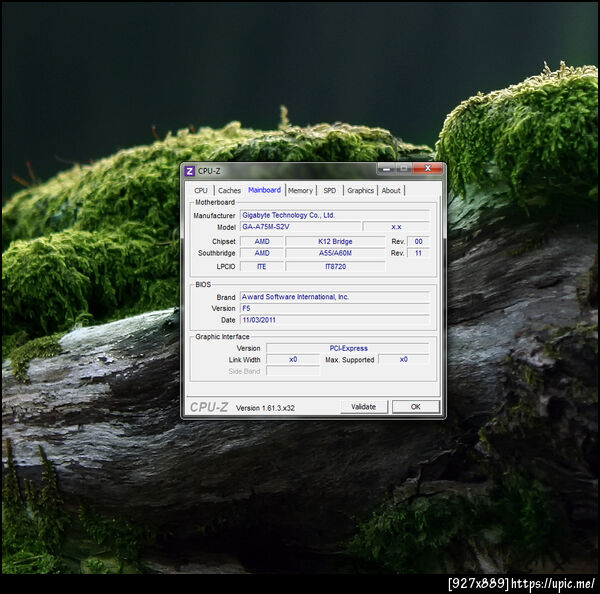Click the PCI-Express version field
The height and width of the screenshot is (594, 600).
pos(348,348)
